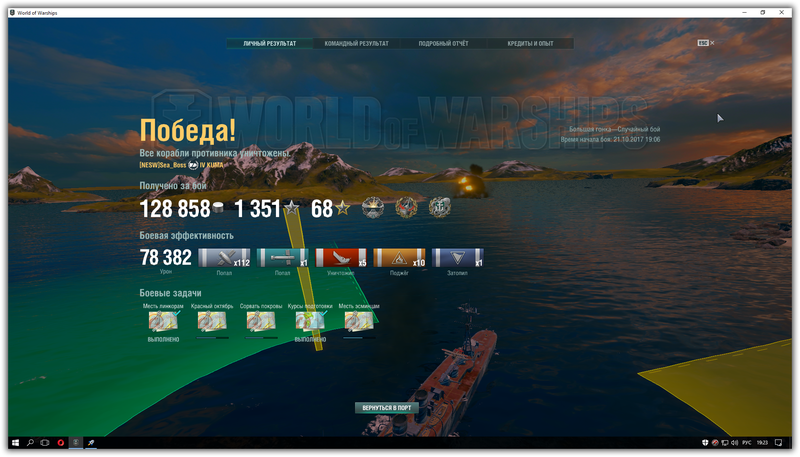Click the credits silver coin icon
Viewport: 800px width, 457px height.
218,207
